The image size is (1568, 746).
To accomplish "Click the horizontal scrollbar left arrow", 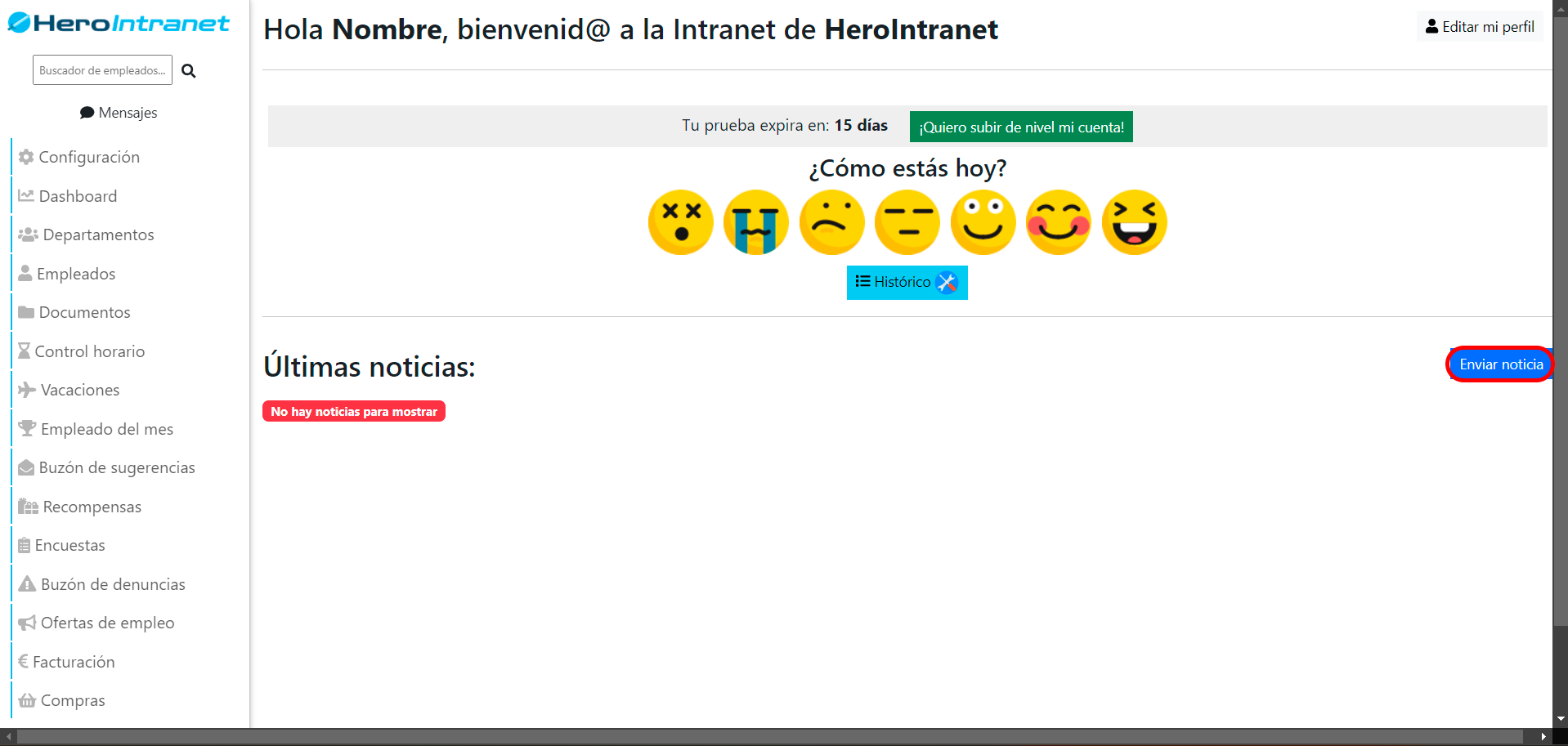I will click(x=9, y=737).
